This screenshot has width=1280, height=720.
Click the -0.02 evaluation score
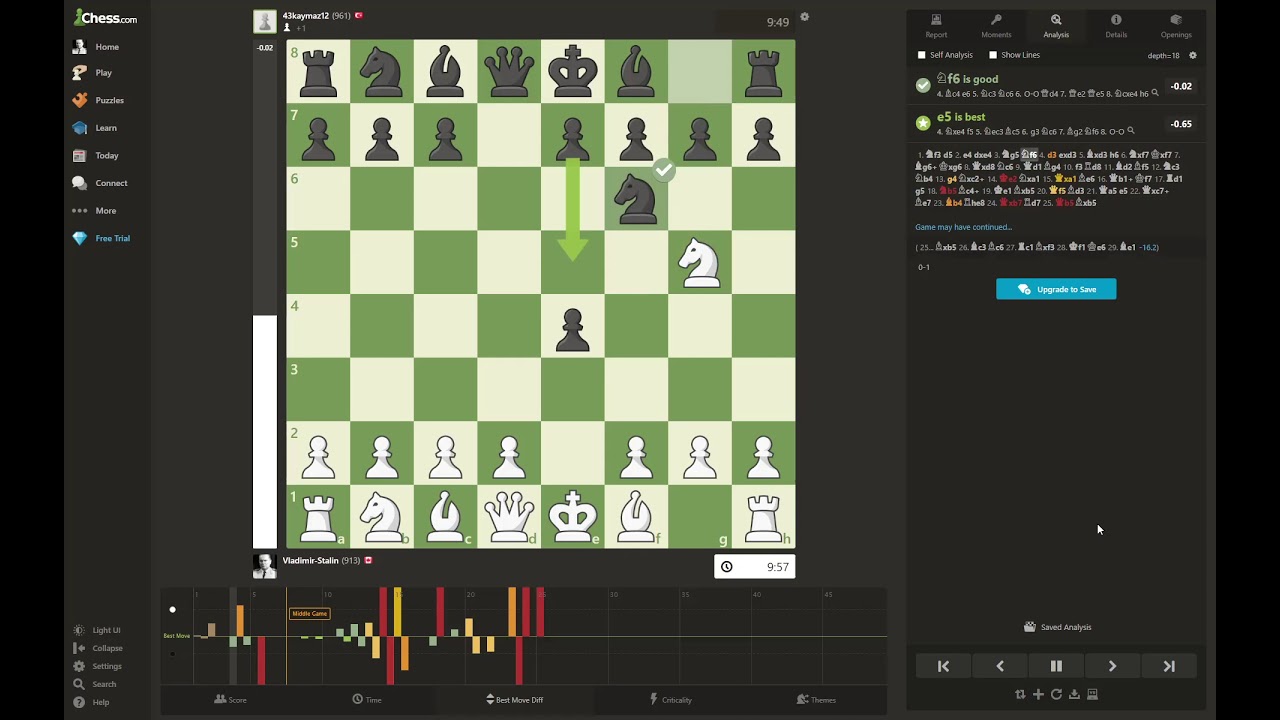(1181, 86)
